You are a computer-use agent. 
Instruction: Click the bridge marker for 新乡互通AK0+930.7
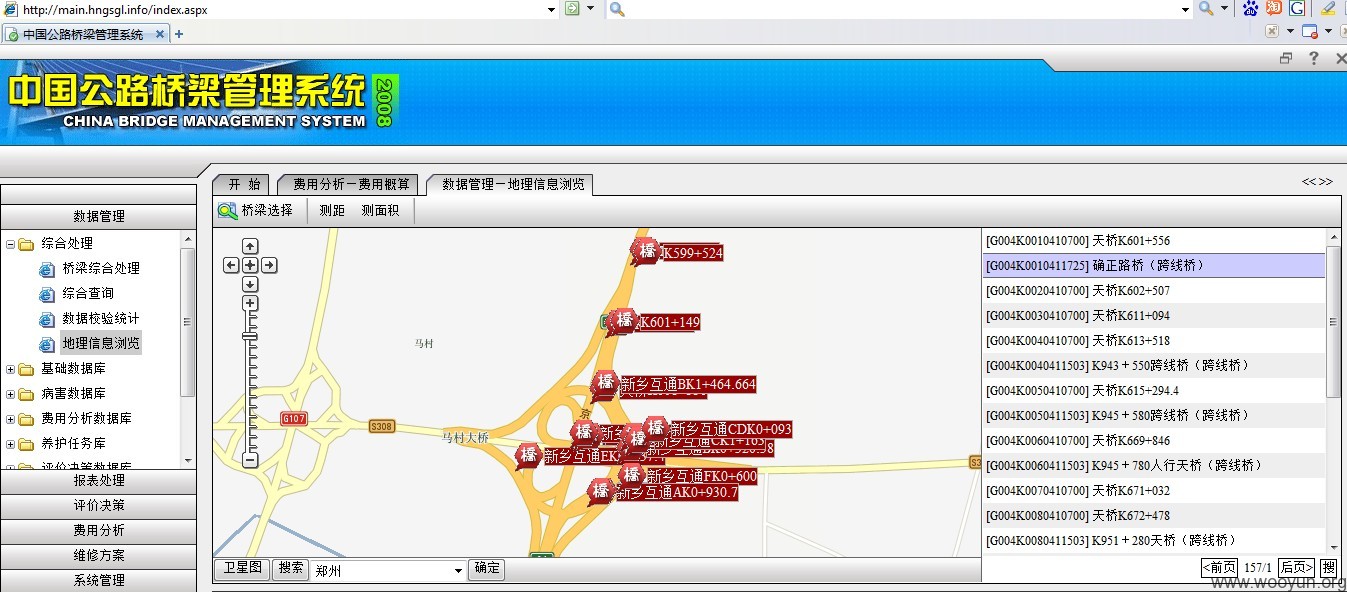600,491
